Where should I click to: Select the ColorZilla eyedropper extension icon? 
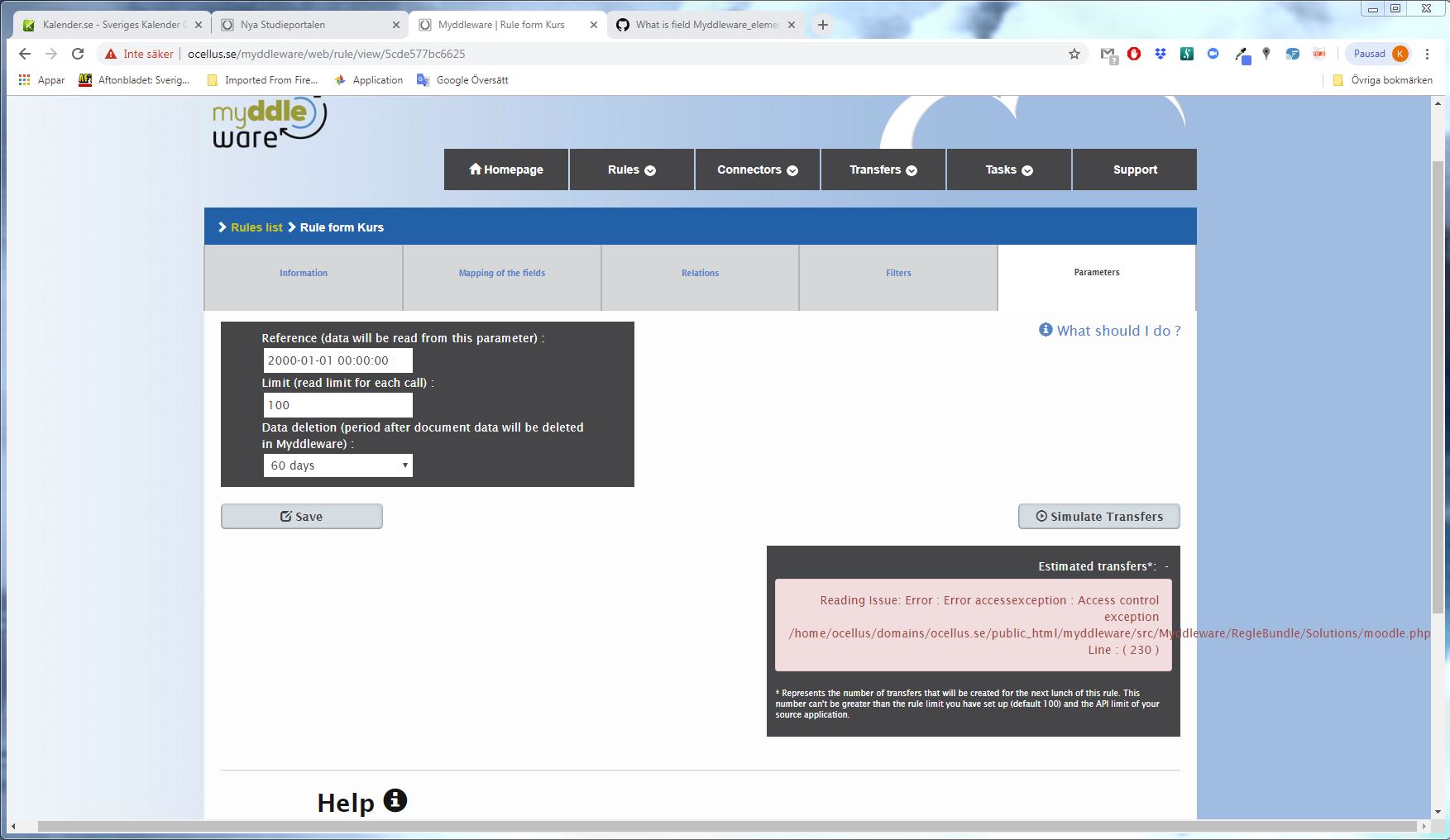[x=1240, y=54]
